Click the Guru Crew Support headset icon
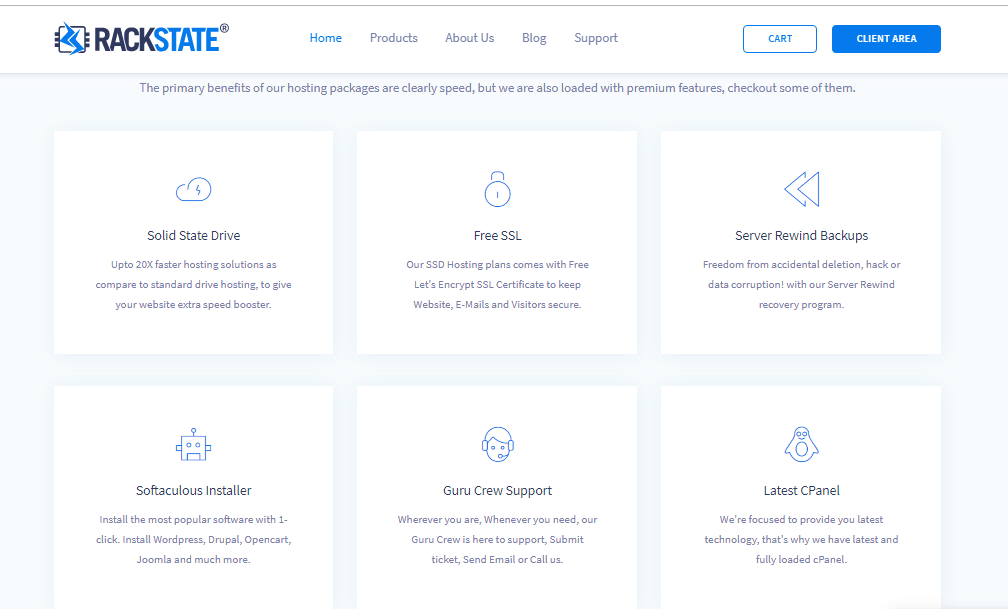The width and height of the screenshot is (1008, 609). click(498, 444)
